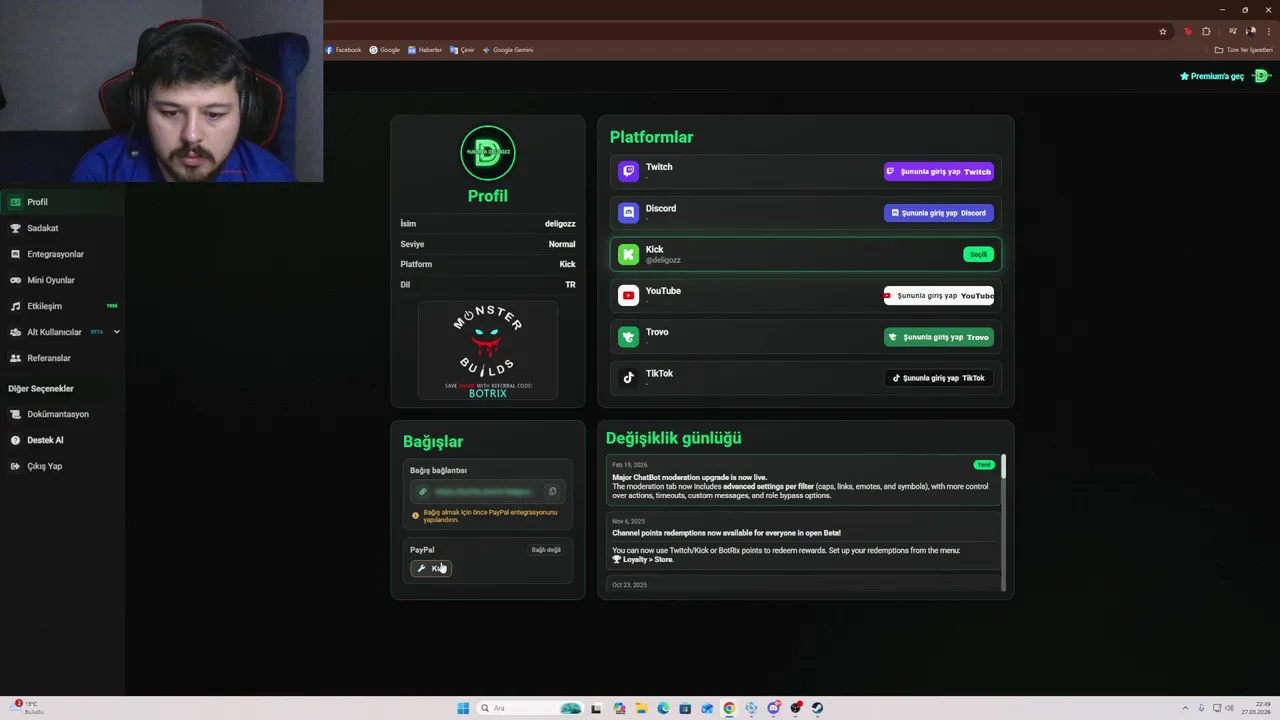The width and height of the screenshot is (1280, 720).
Task: Click the Nov 6, 2025 changelog entry
Action: pyautogui.click(x=805, y=541)
